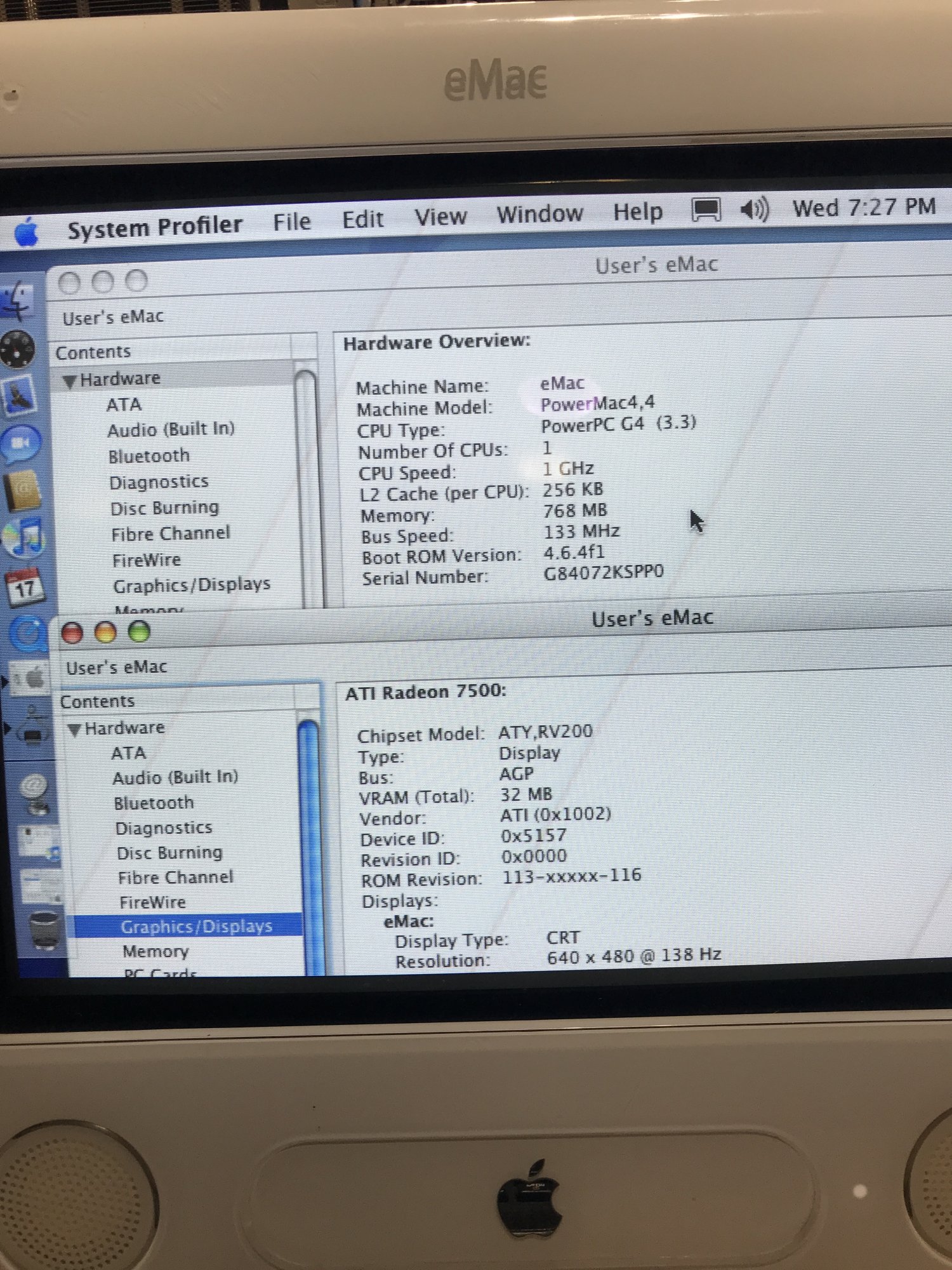Click the back window title User's eMac
This screenshot has width=952, height=1270.
pos(656,264)
